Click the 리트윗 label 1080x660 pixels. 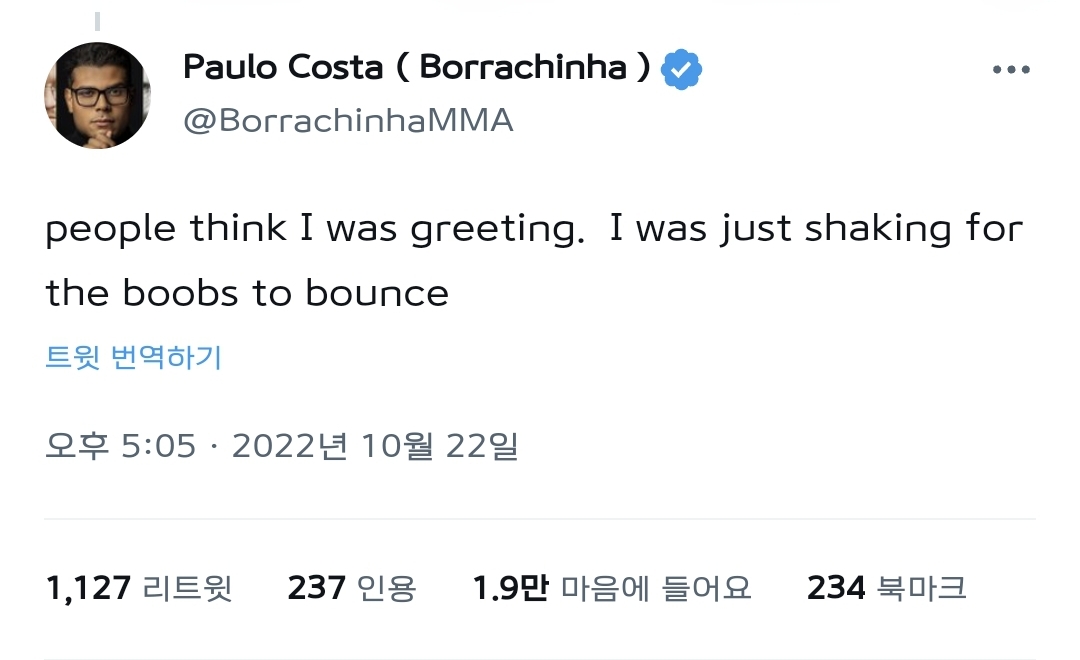tap(188, 588)
